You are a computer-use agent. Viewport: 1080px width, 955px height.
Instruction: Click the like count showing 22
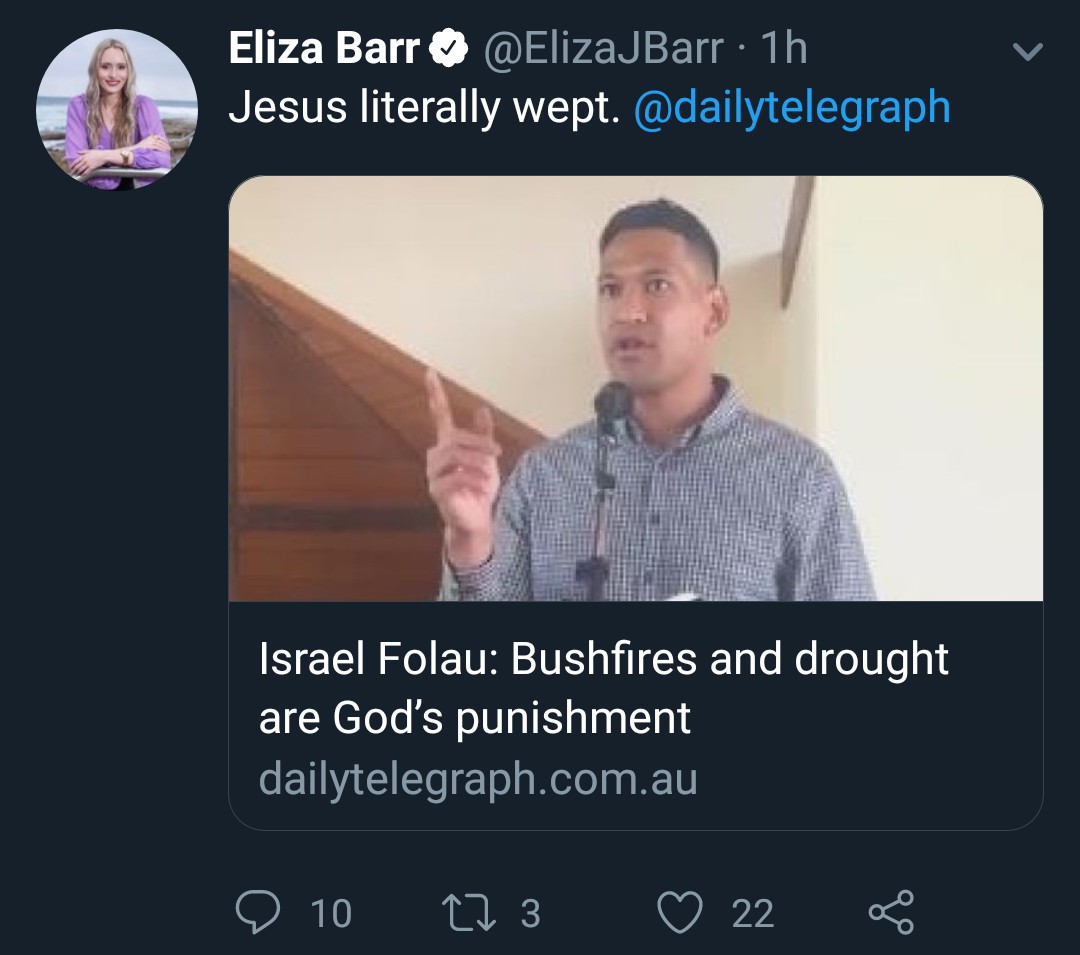[x=752, y=913]
